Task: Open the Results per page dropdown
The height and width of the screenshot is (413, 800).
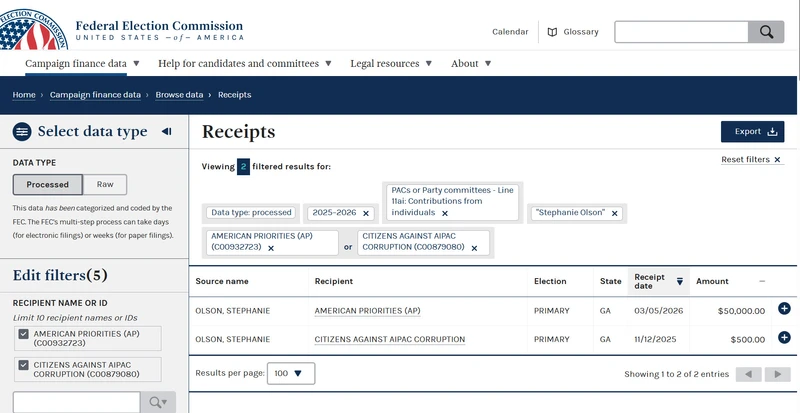Action: pyautogui.click(x=291, y=373)
